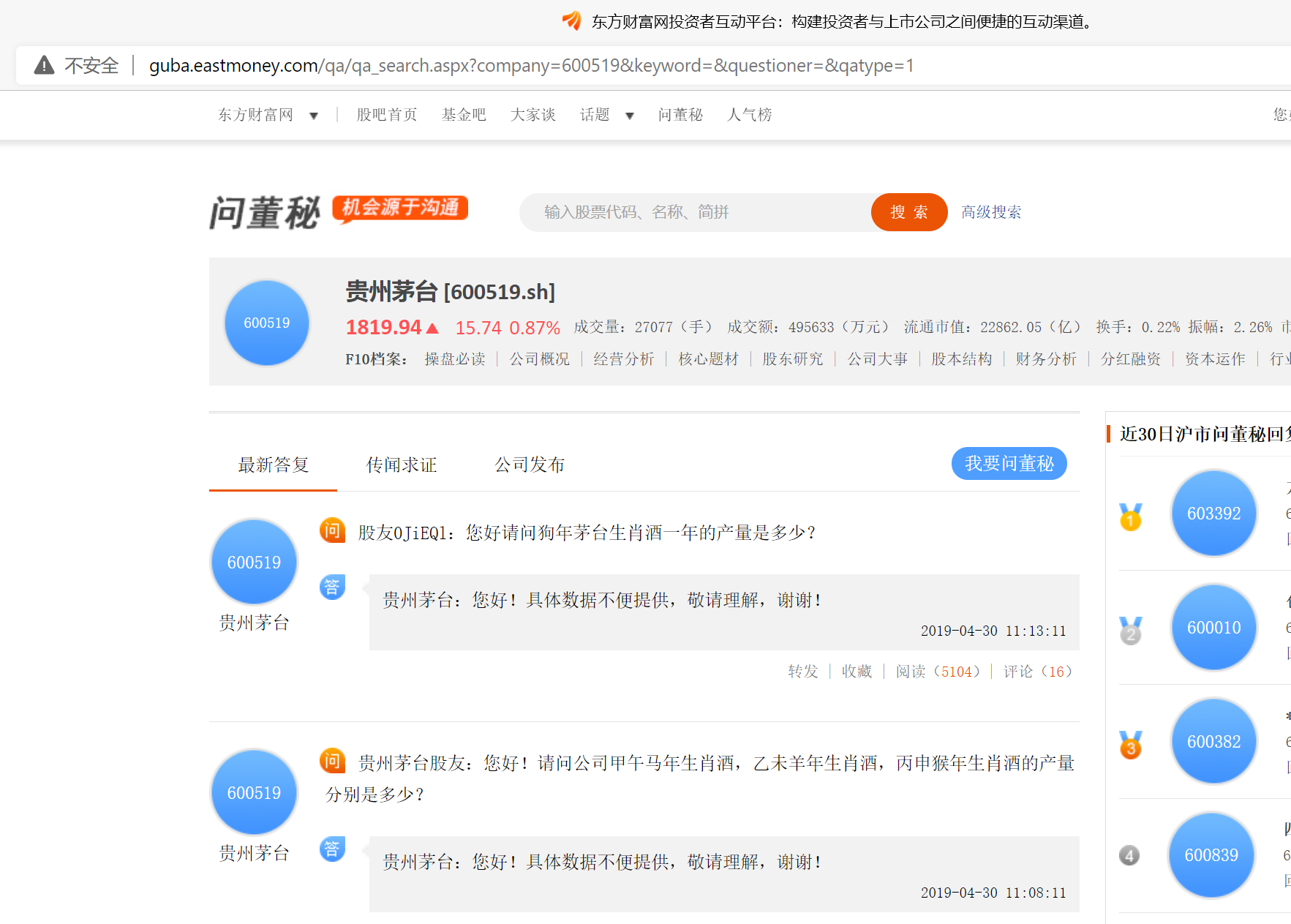The image size is (1291, 924).
Task: Open the 600010 ranking circle
Action: 1214,627
